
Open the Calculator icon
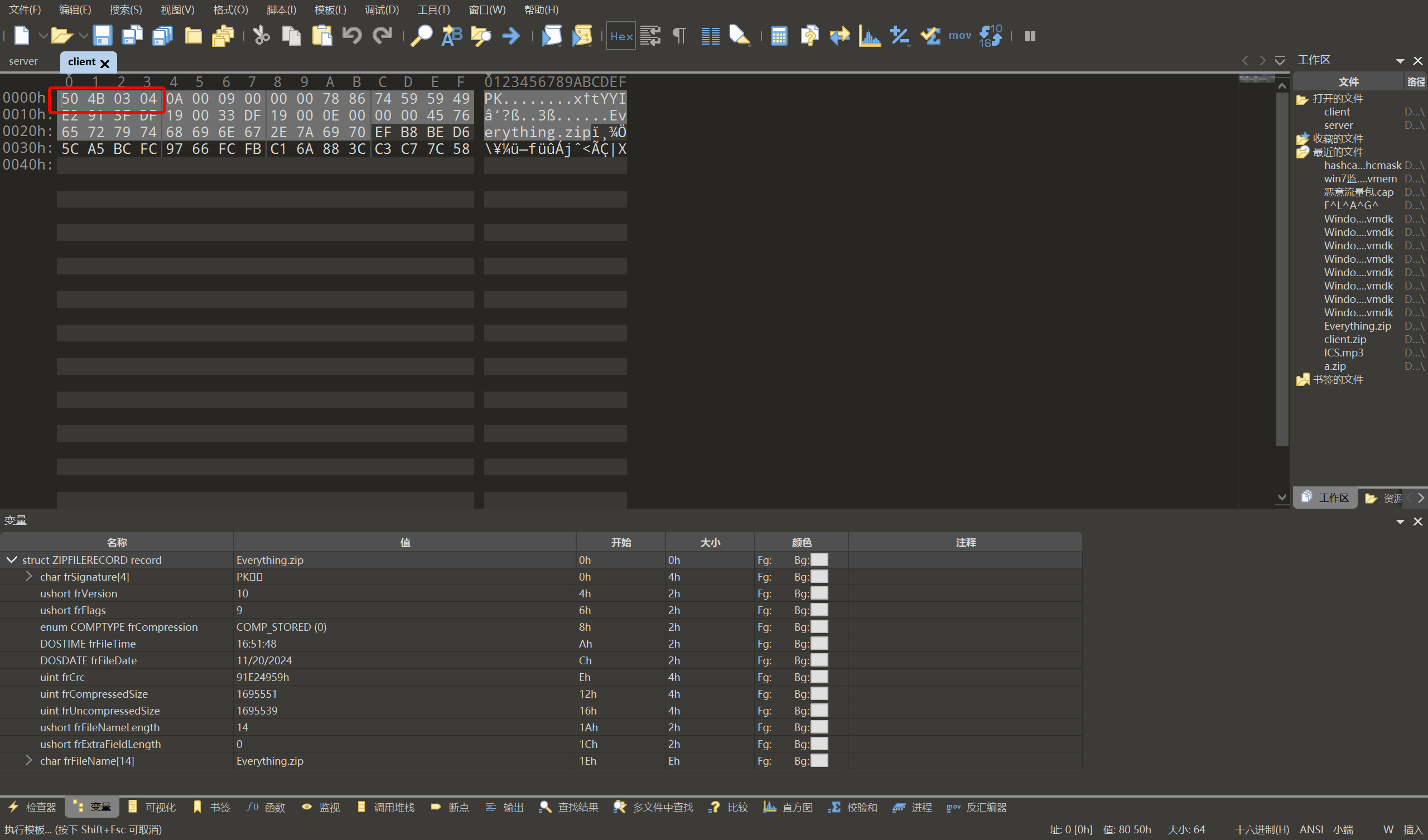(x=779, y=36)
